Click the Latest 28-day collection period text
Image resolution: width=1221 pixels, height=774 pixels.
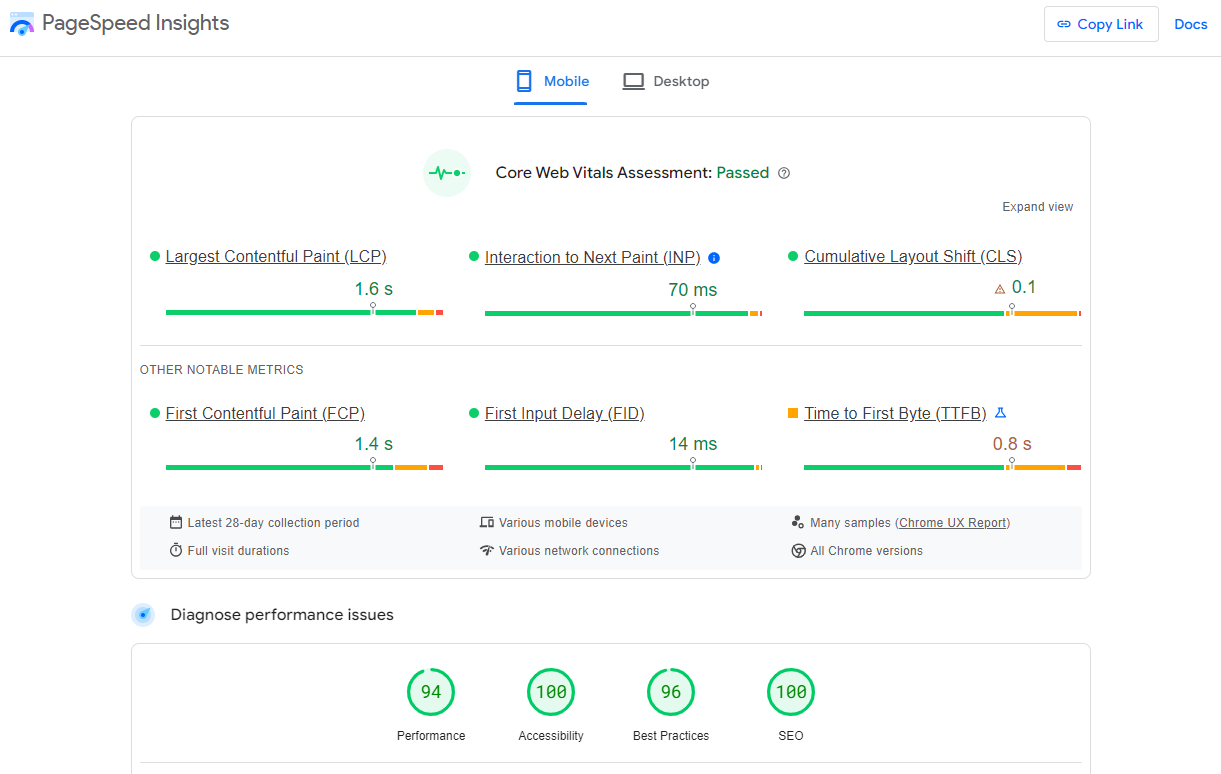(x=273, y=523)
